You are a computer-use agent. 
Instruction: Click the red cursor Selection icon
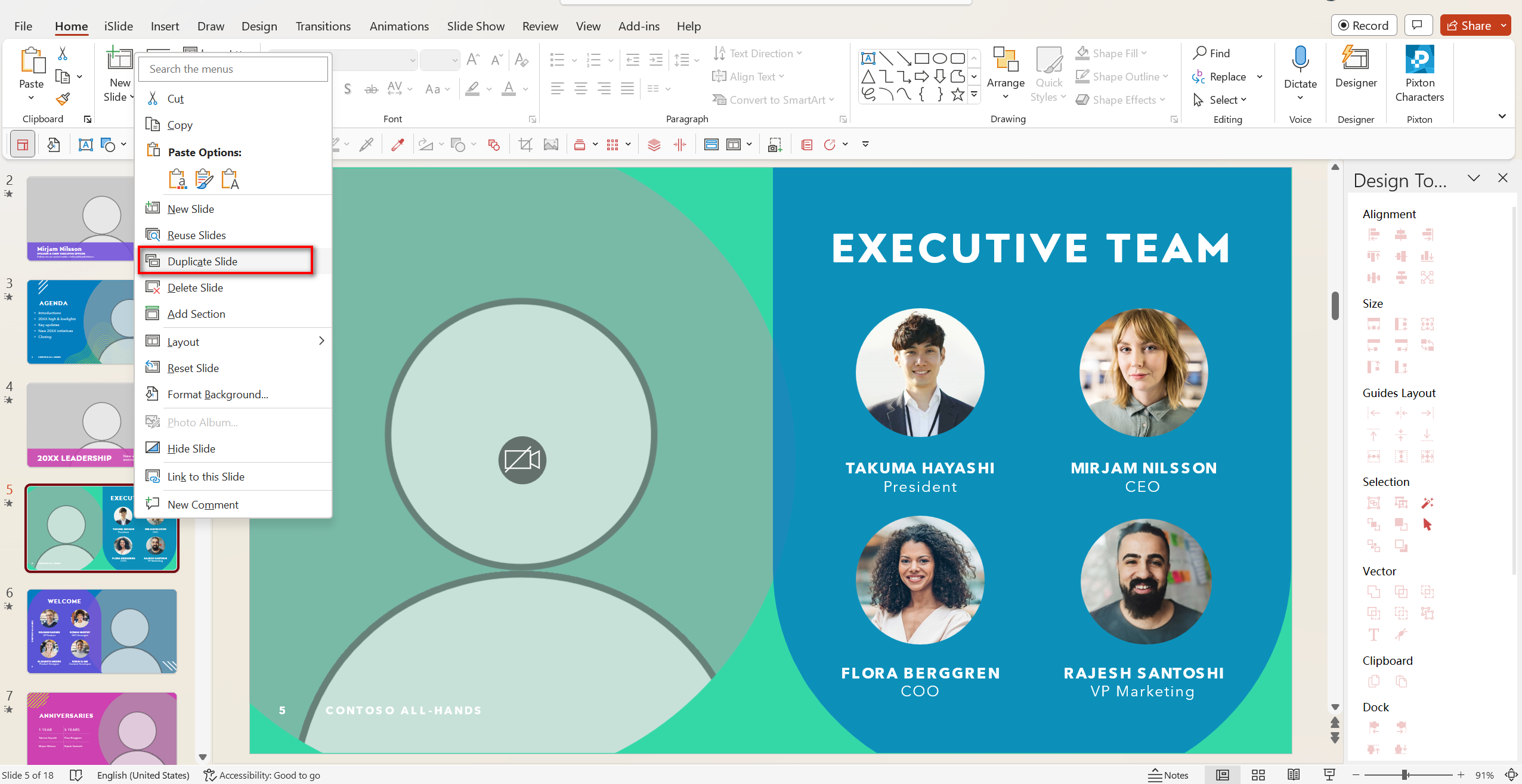[x=1427, y=525]
